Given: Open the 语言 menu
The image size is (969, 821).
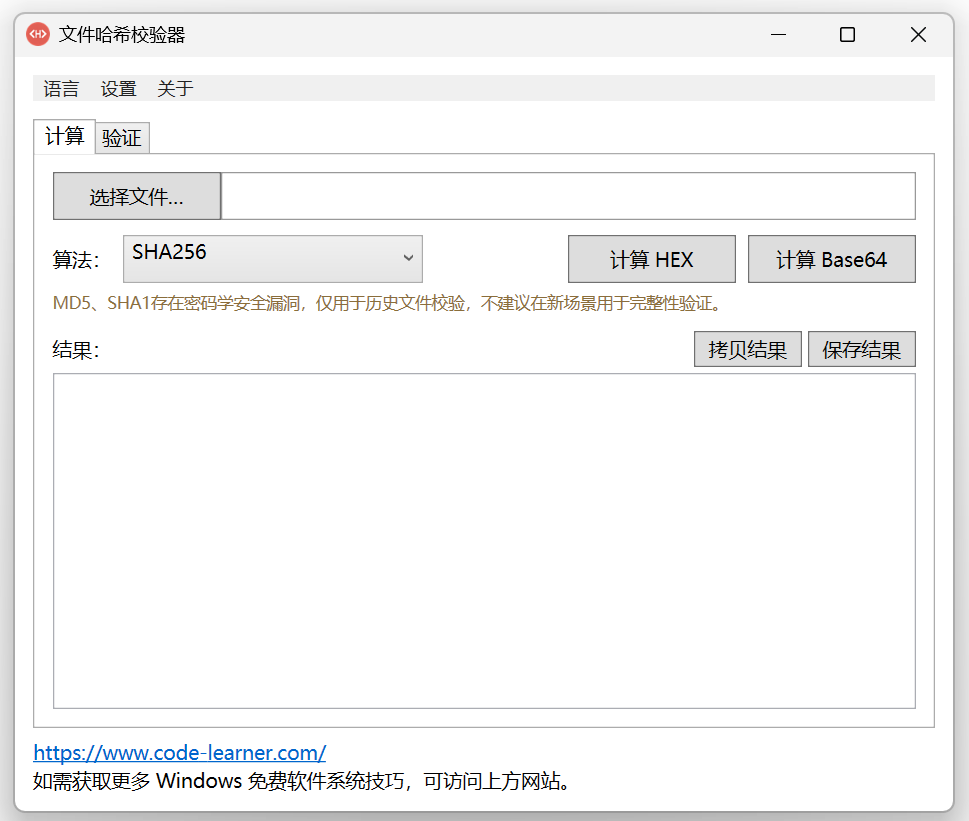Looking at the screenshot, I should [61, 89].
